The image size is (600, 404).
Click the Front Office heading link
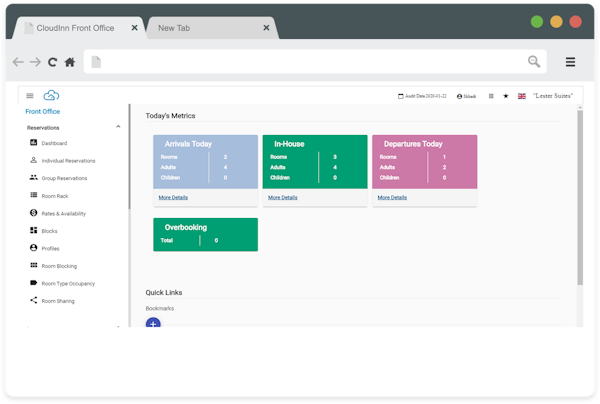[42, 112]
